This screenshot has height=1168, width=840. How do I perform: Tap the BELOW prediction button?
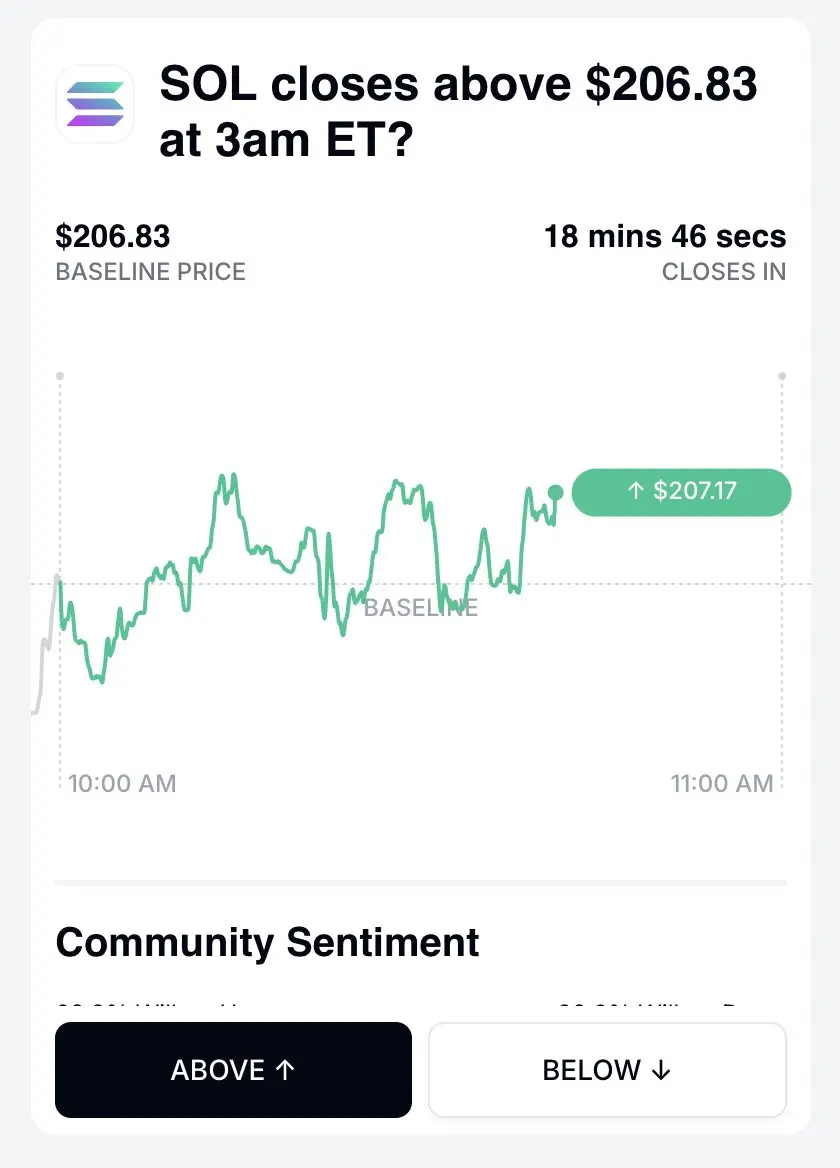coord(607,1070)
